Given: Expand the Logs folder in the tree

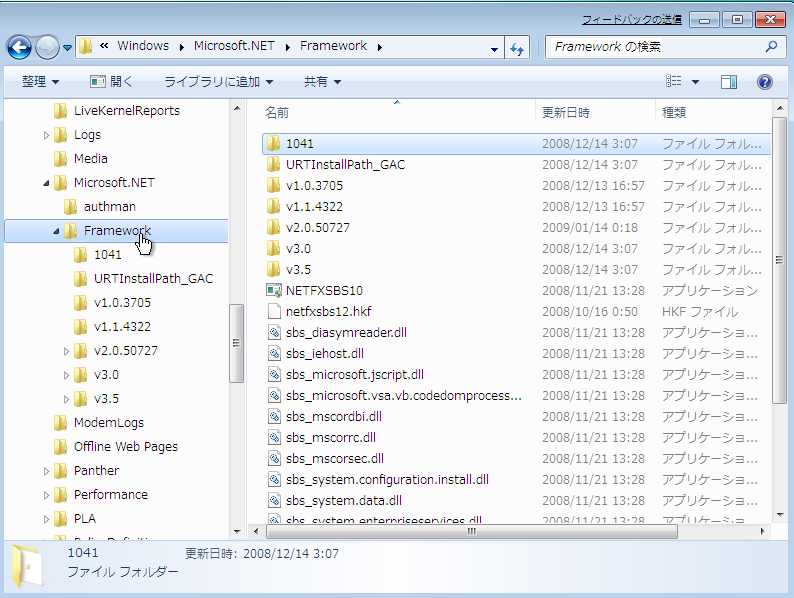Looking at the screenshot, I should coord(46,135).
